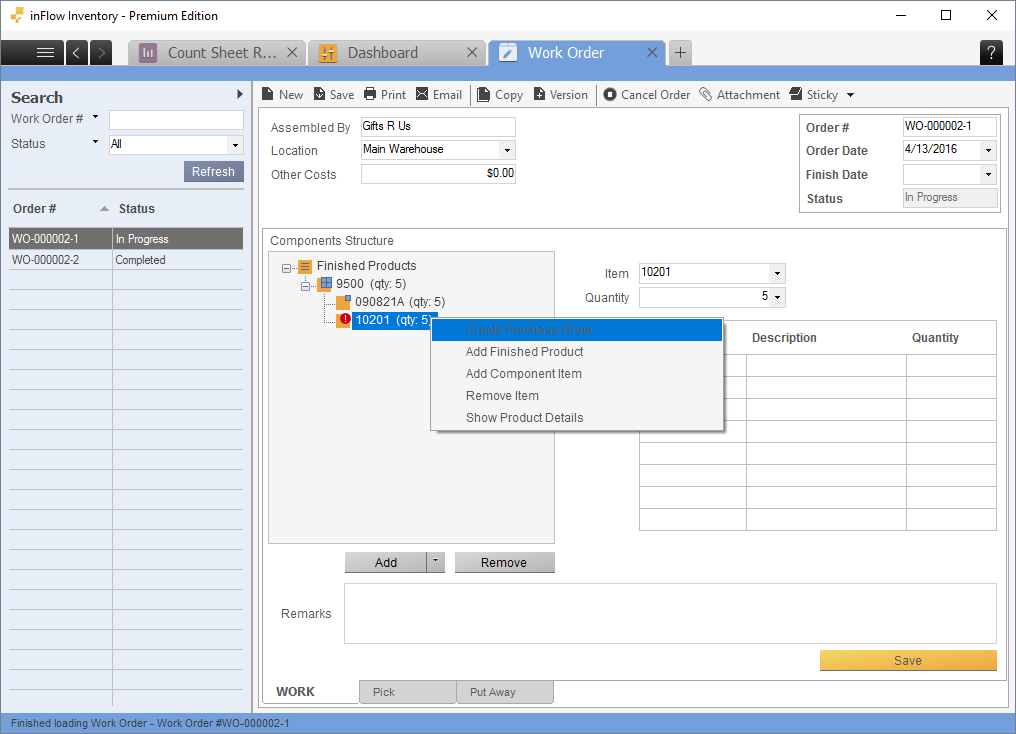This screenshot has width=1016, height=734.
Task: Click the Email envelope icon
Action: [422, 95]
